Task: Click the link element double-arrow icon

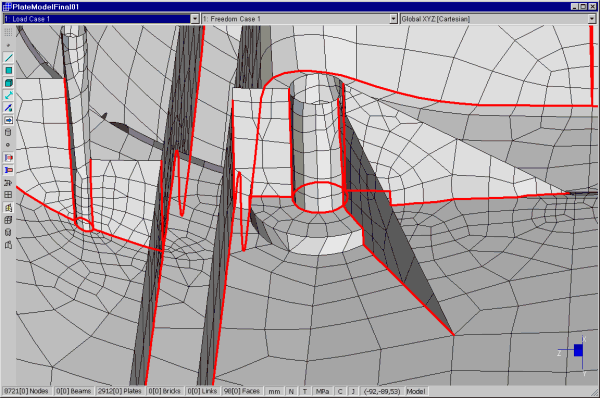Action: [x=8, y=95]
